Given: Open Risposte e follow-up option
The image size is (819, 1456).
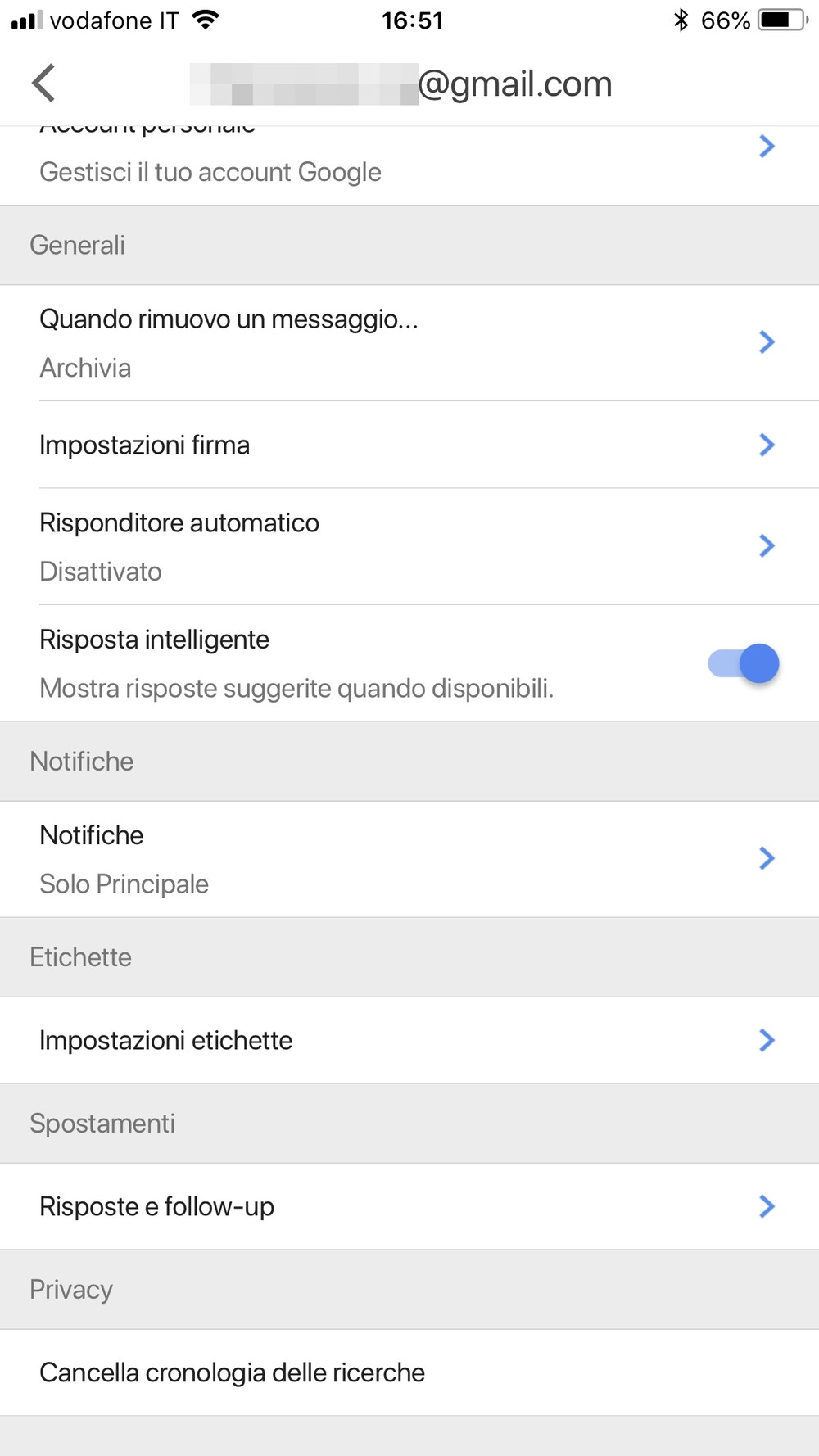Looking at the screenshot, I should [x=157, y=1206].
